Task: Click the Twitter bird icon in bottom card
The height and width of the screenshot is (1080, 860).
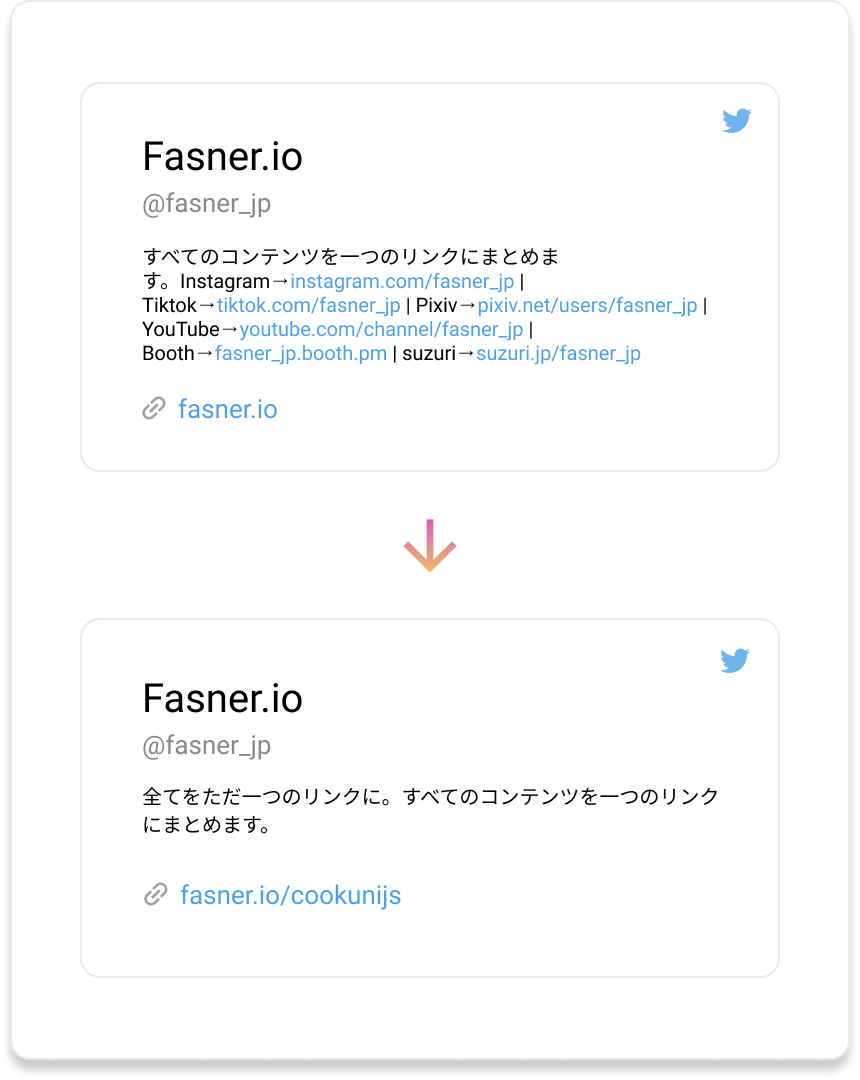Action: (x=735, y=661)
